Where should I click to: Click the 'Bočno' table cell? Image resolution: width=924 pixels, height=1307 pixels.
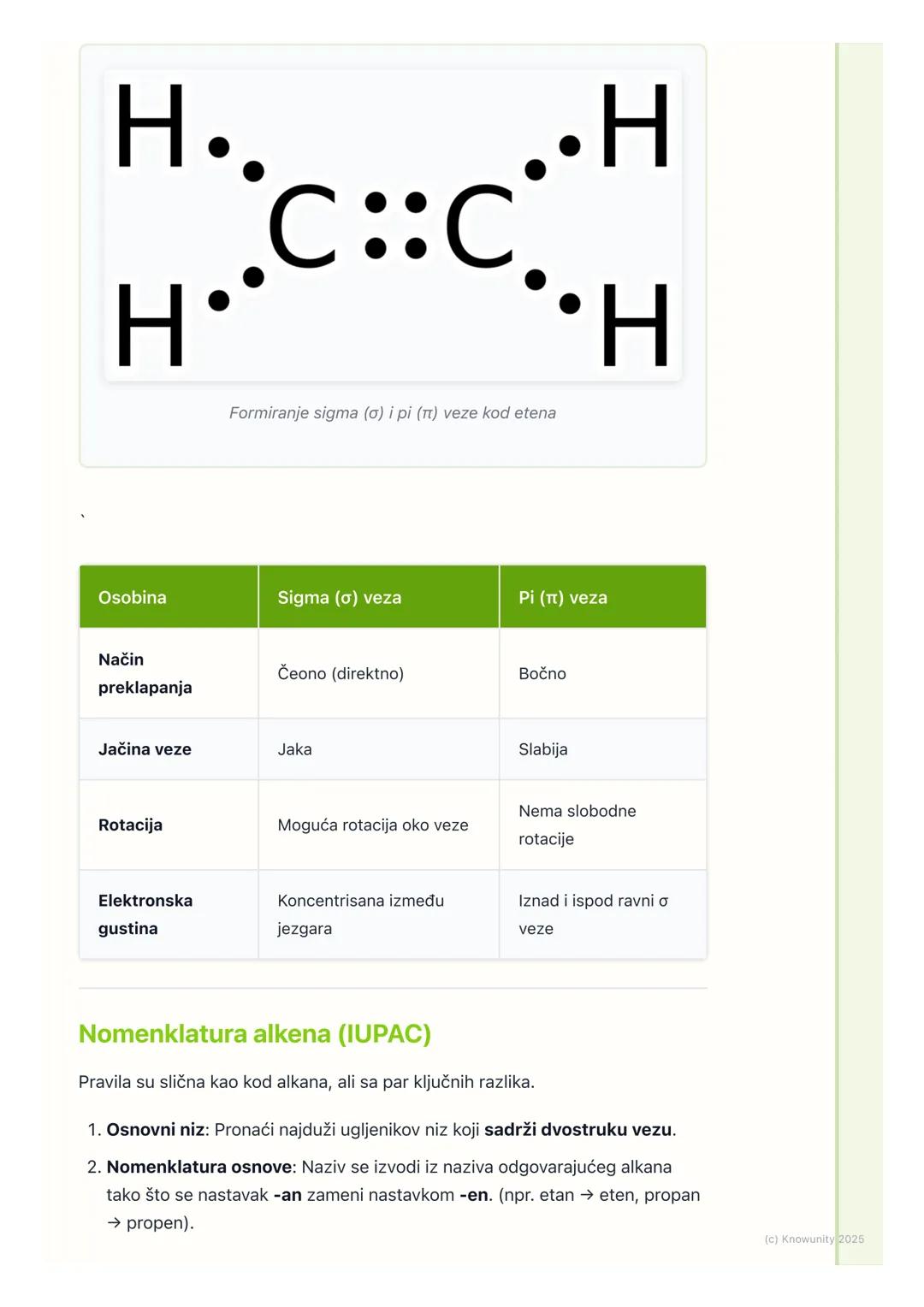pyautogui.click(x=542, y=674)
